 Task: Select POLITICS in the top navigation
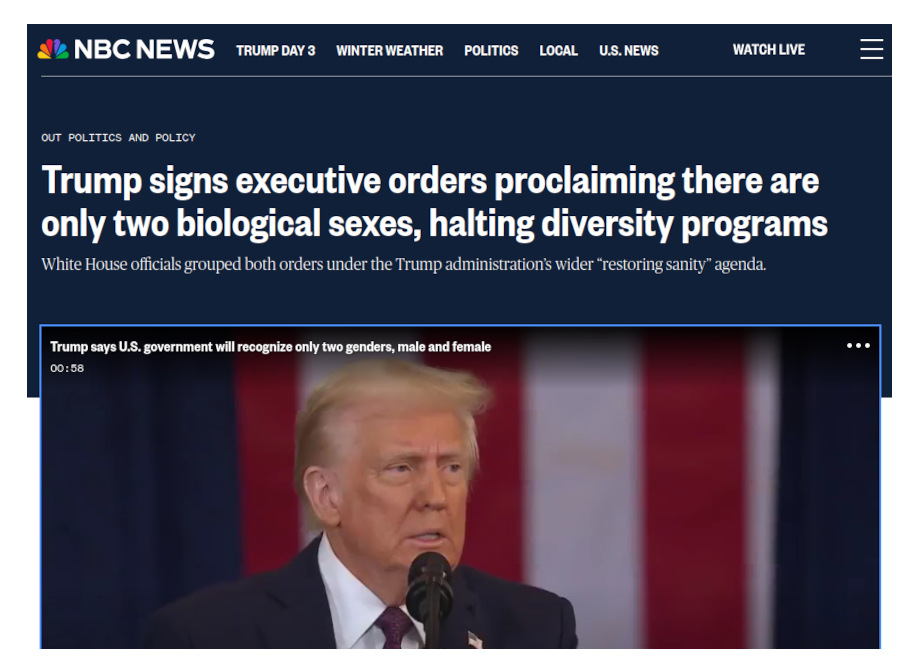point(491,50)
